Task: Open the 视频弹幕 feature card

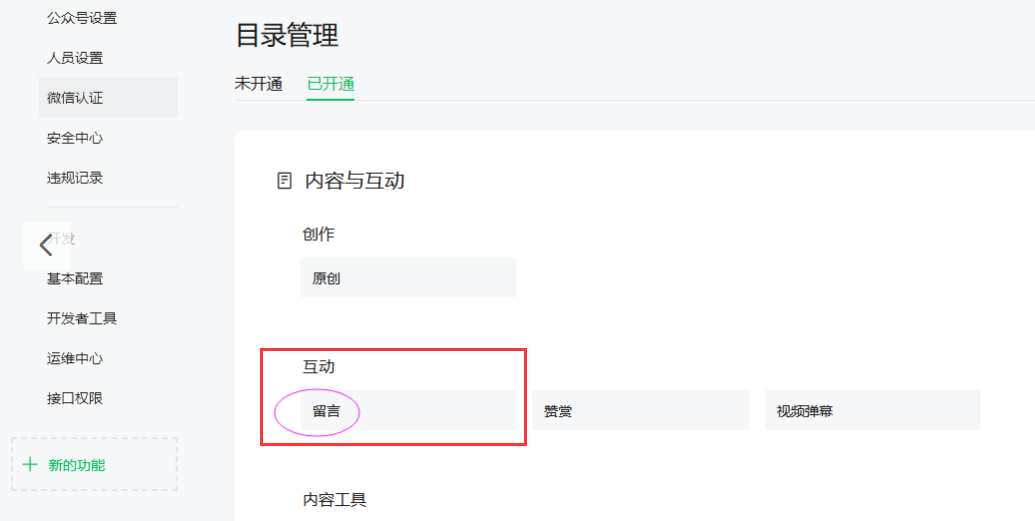Action: coord(872,411)
